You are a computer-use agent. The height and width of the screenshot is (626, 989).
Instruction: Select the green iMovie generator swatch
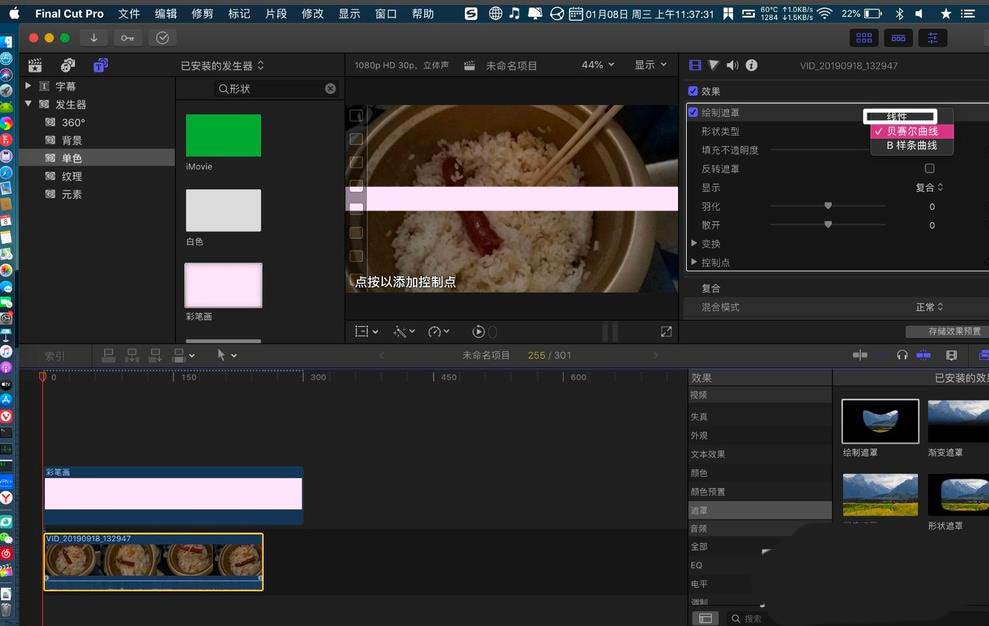click(x=223, y=135)
